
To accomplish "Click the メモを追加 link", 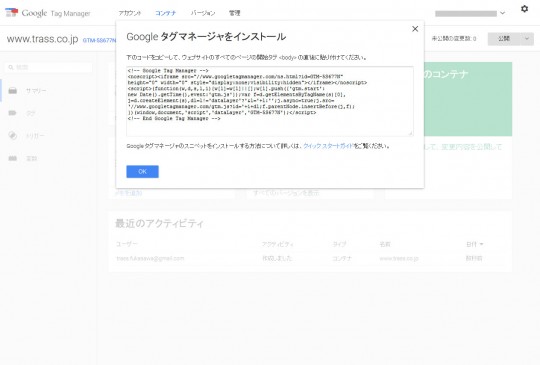I will (x=128, y=193).
